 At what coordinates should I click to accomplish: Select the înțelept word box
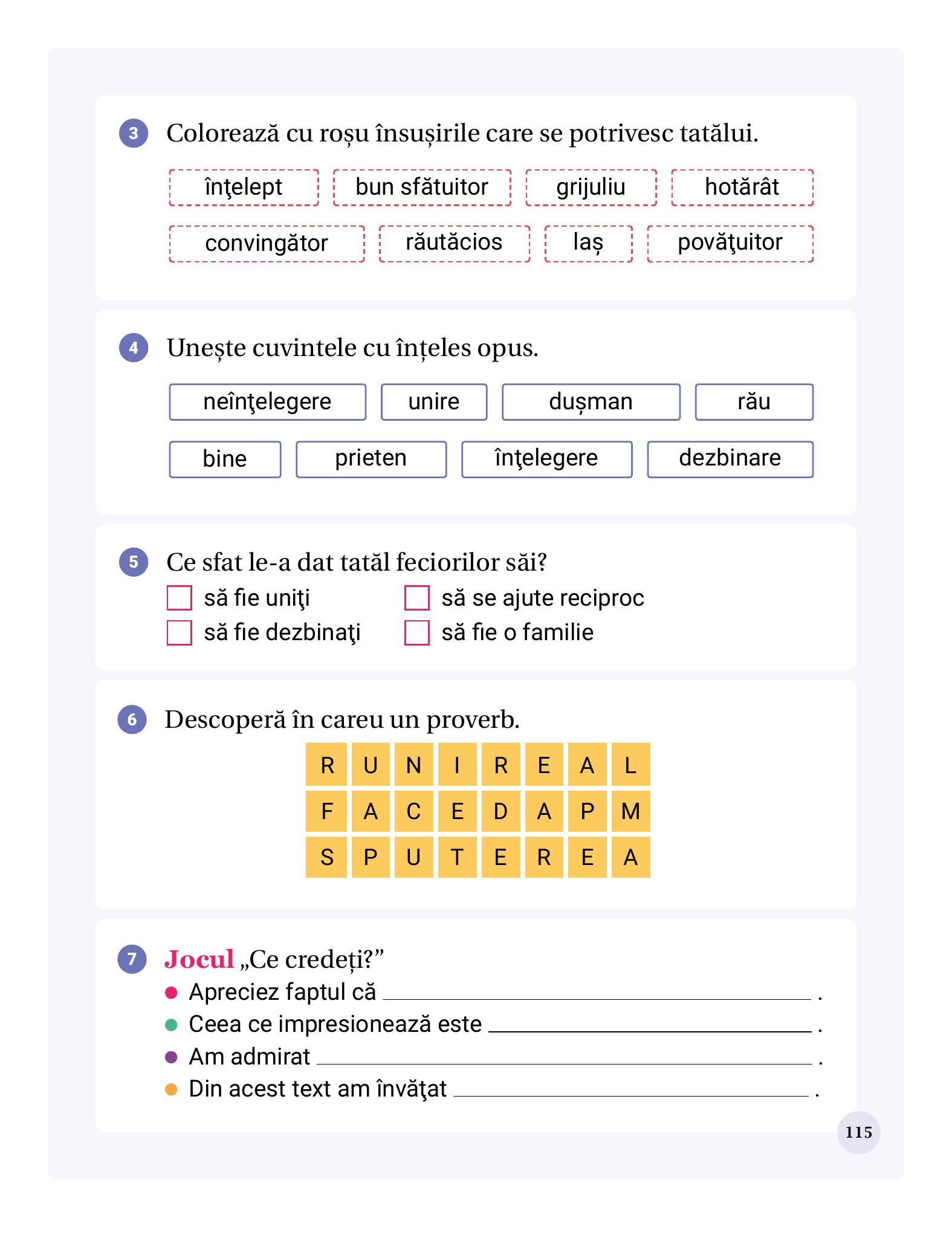tap(244, 187)
